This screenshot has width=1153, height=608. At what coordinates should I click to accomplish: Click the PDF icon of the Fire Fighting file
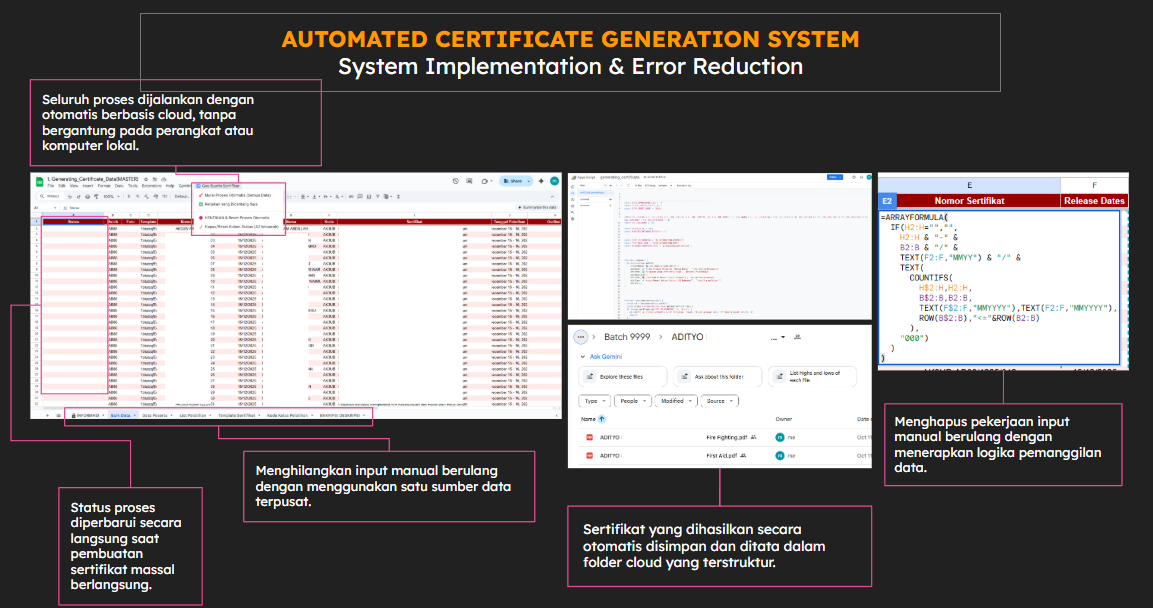(589, 438)
